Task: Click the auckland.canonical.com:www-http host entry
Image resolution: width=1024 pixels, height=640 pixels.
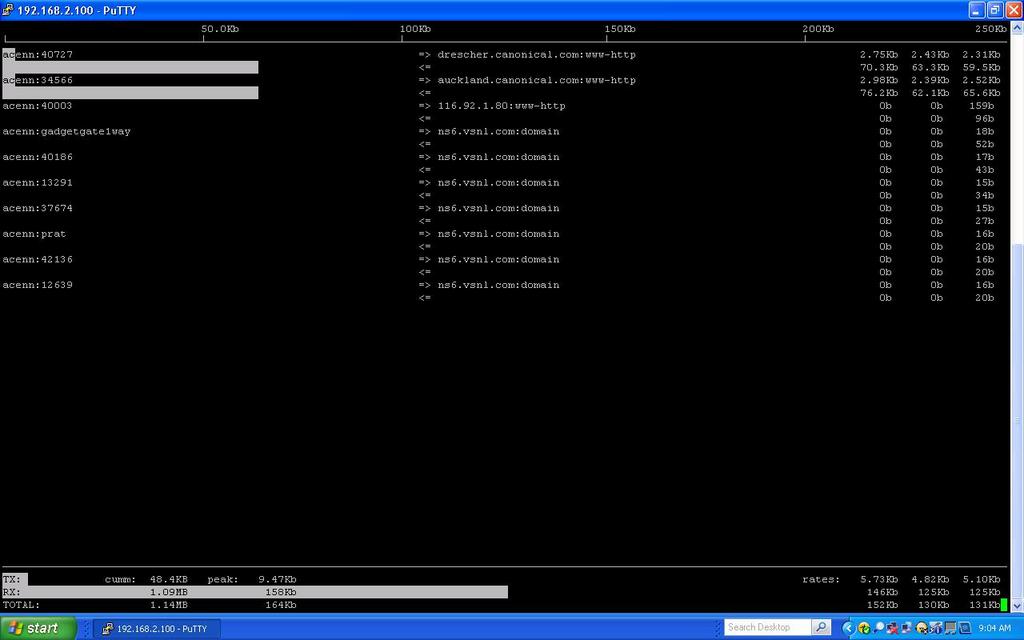Action: click(536, 80)
